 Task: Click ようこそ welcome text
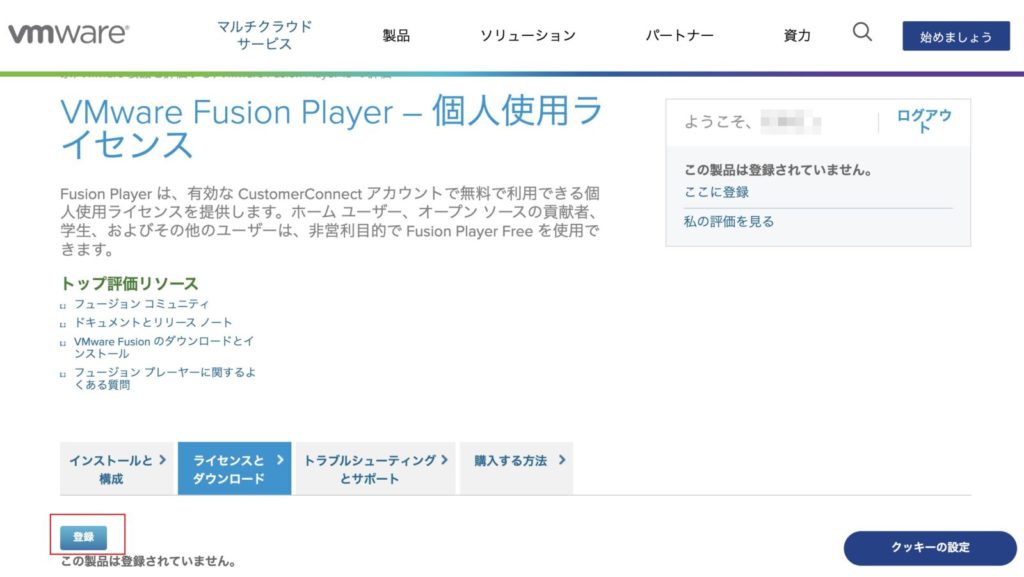718,122
